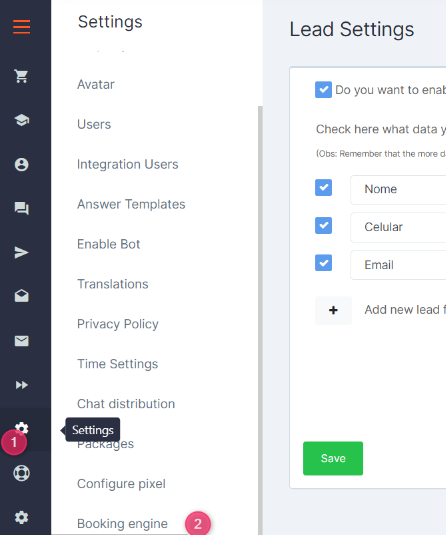446x535 pixels.
Task: Select Chat distribution in settings menu
Action: click(126, 404)
